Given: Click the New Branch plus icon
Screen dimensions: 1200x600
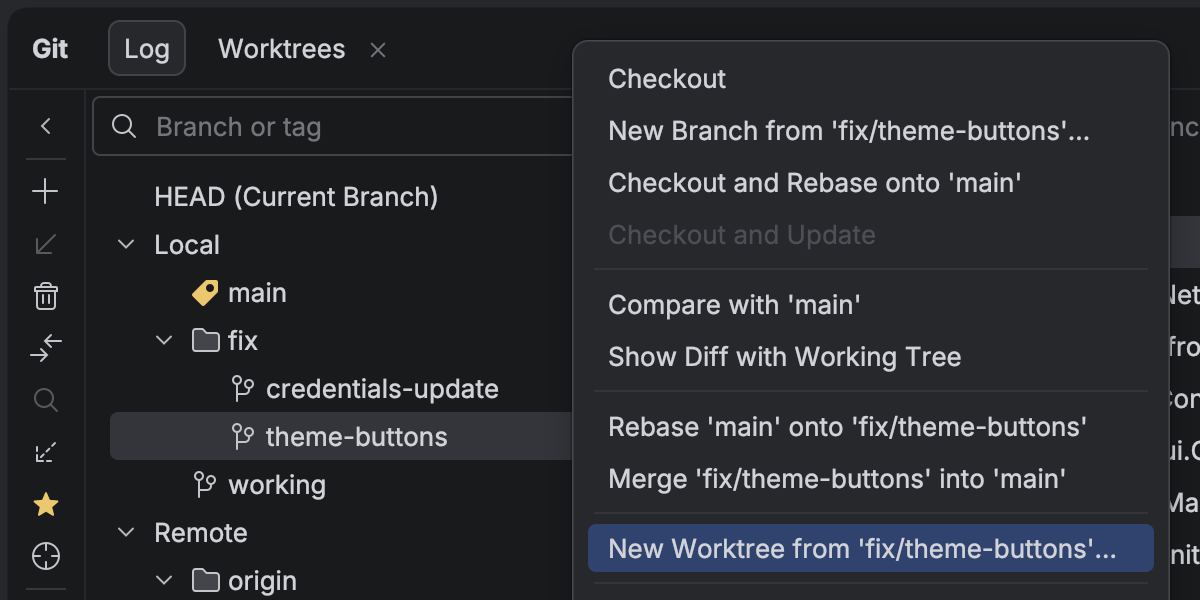Looking at the screenshot, I should (x=46, y=192).
